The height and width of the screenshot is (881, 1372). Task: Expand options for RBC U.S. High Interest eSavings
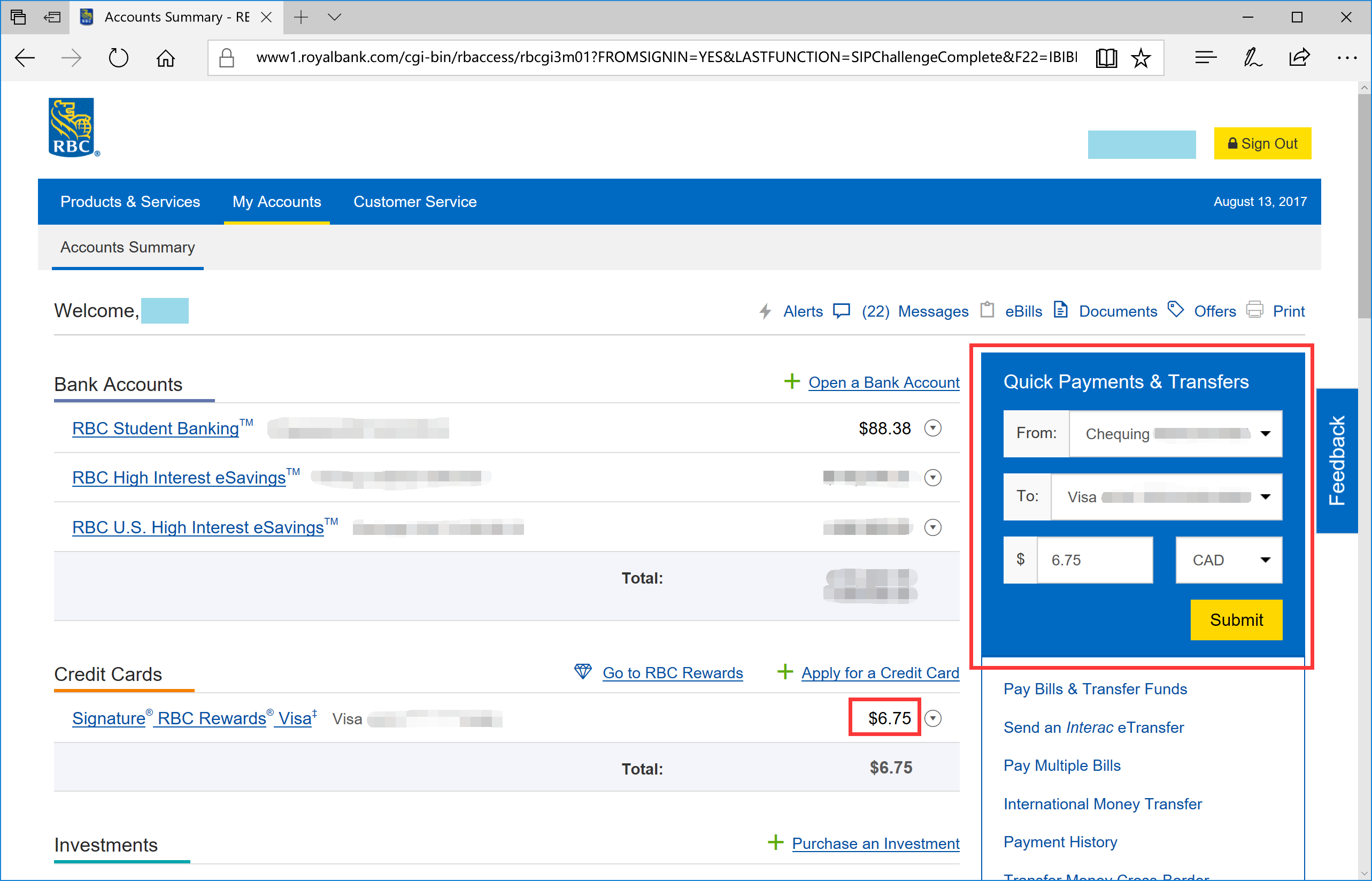click(x=933, y=527)
